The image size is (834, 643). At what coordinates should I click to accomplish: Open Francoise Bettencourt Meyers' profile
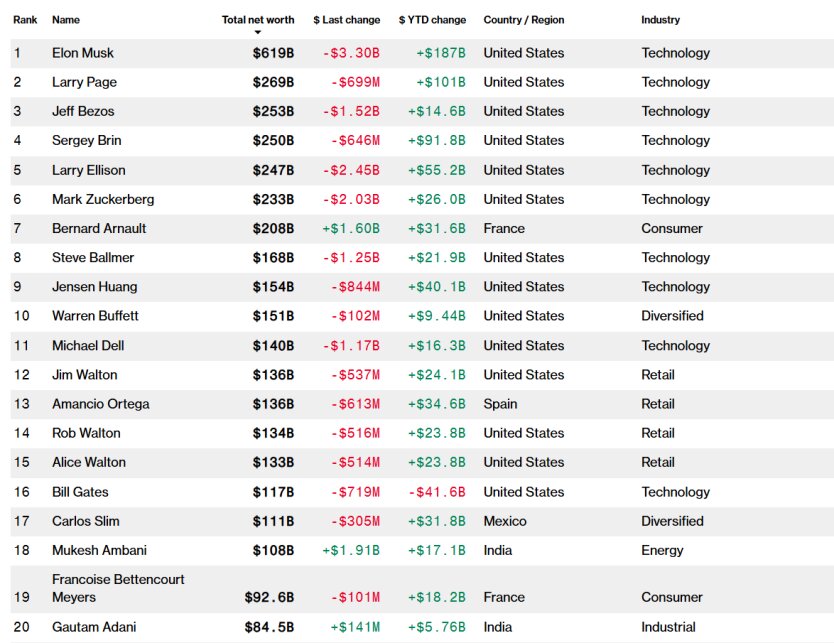pyautogui.click(x=118, y=588)
